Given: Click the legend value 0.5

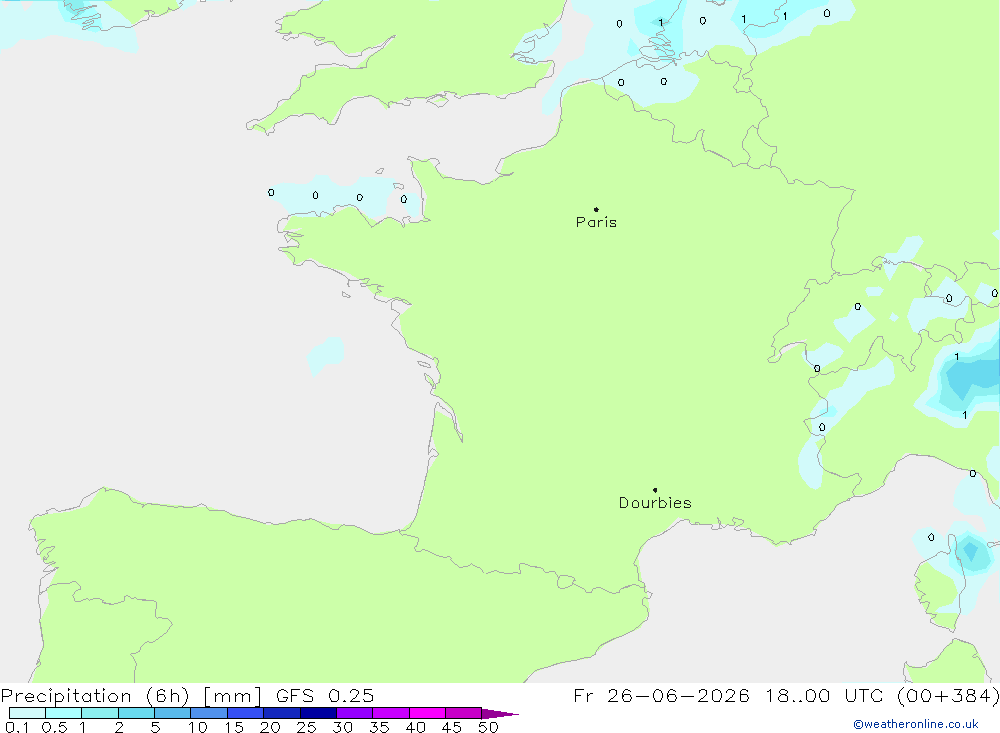Looking at the screenshot, I should tap(54, 727).
